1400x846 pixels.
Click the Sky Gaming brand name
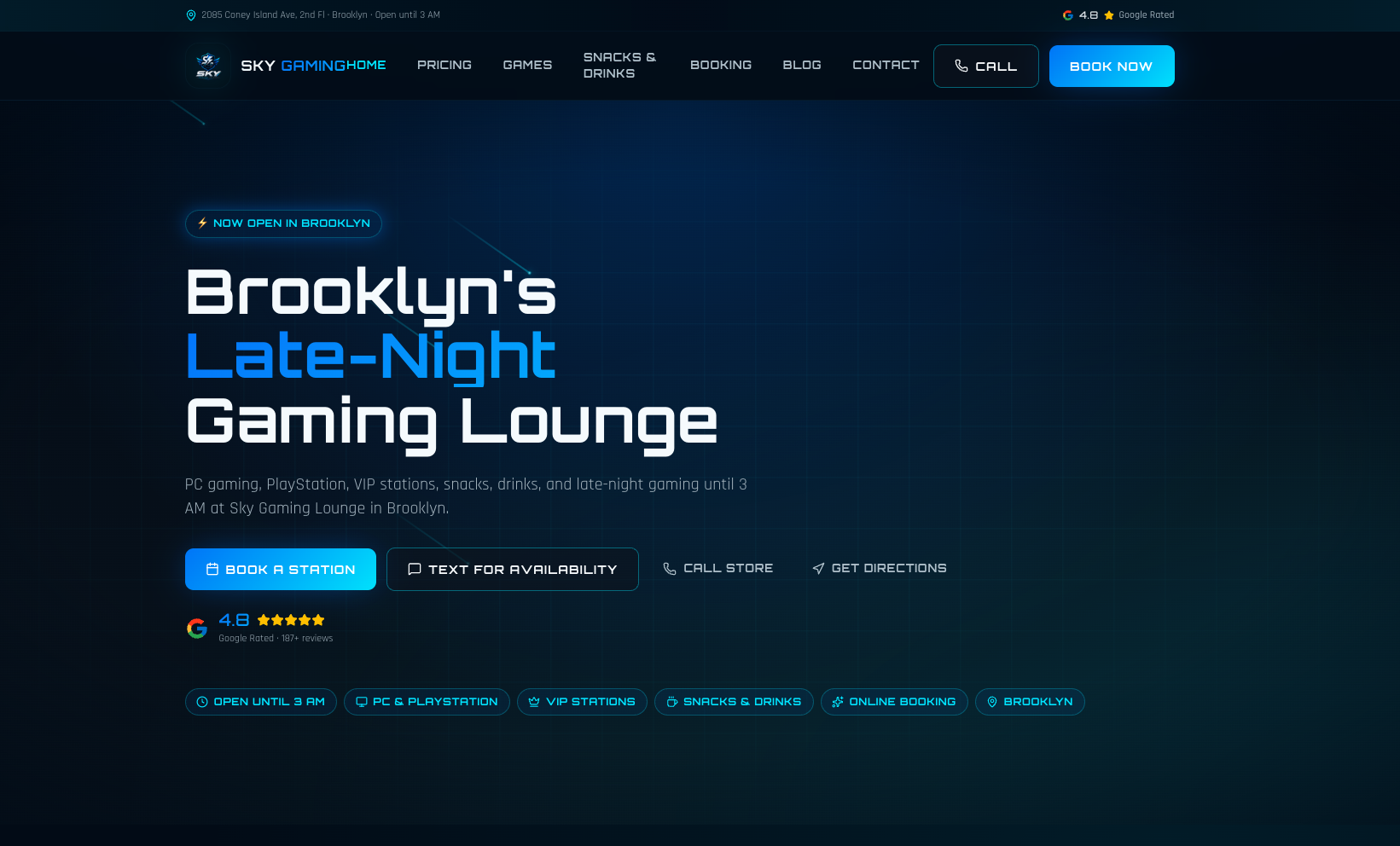[293, 66]
